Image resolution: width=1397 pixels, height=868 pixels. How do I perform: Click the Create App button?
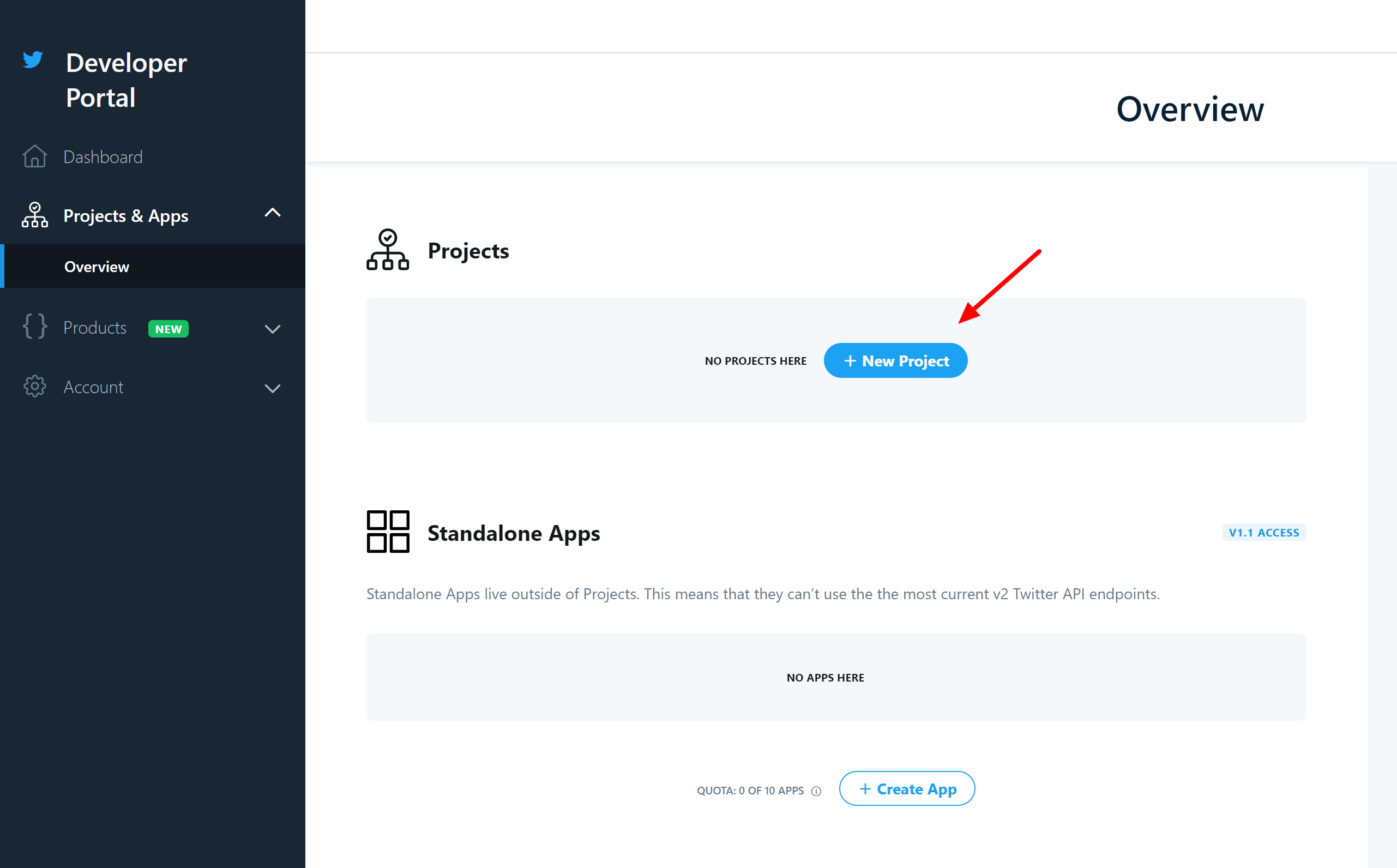(x=907, y=789)
